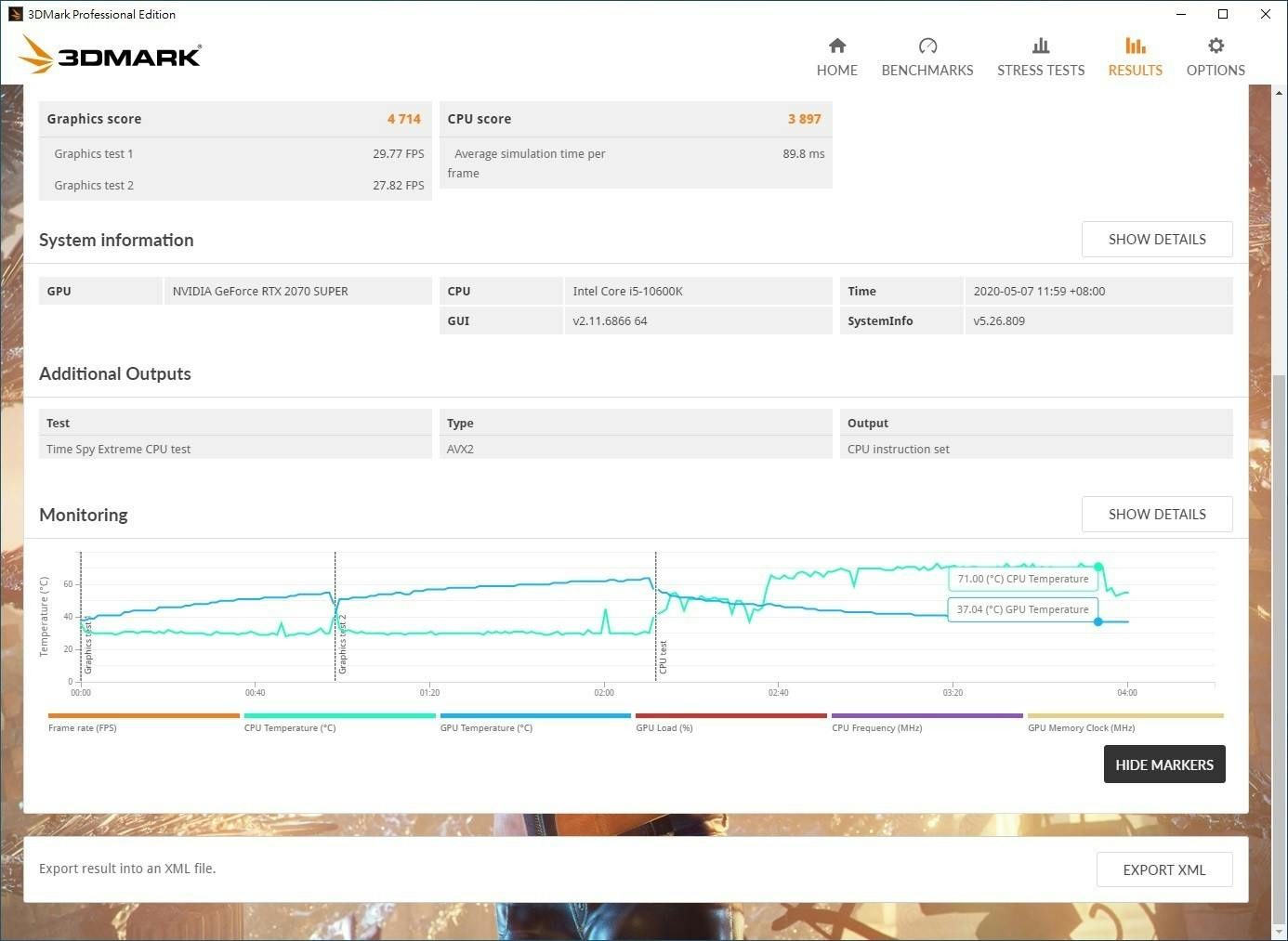Click the Graphics score label

(x=94, y=119)
